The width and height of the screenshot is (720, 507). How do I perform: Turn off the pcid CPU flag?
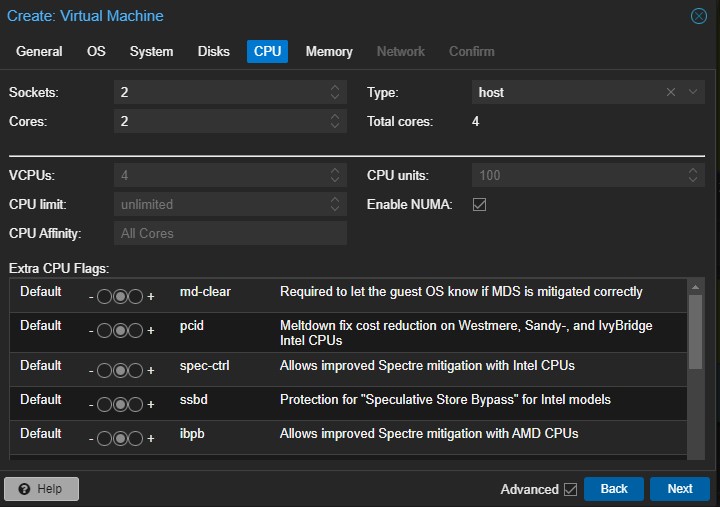(x=105, y=331)
